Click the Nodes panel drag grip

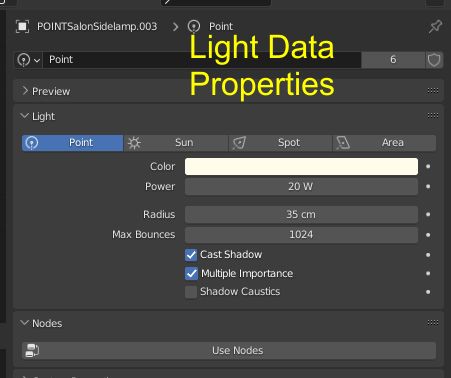coord(433,323)
